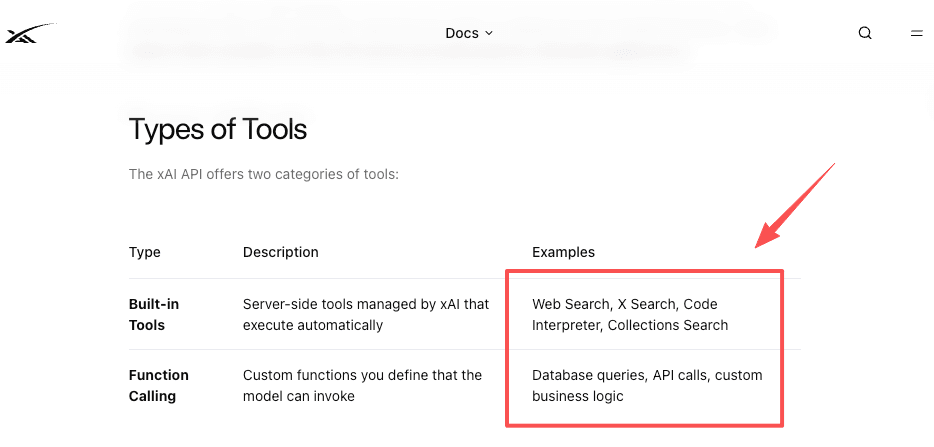This screenshot has width=934, height=447.
Task: Open the search magnifier icon
Action: [865, 33]
